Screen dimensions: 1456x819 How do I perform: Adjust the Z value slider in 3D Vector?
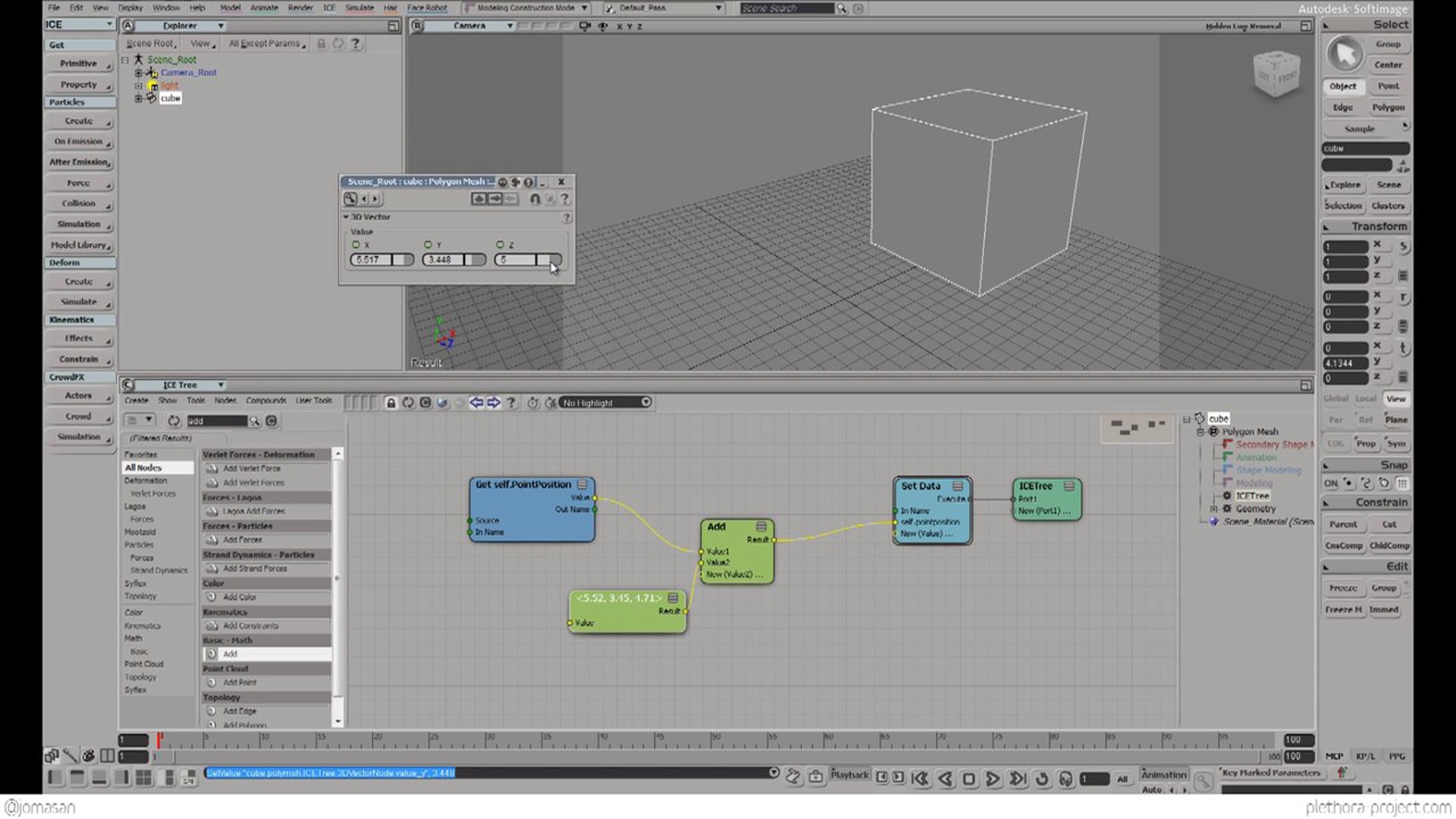(527, 260)
